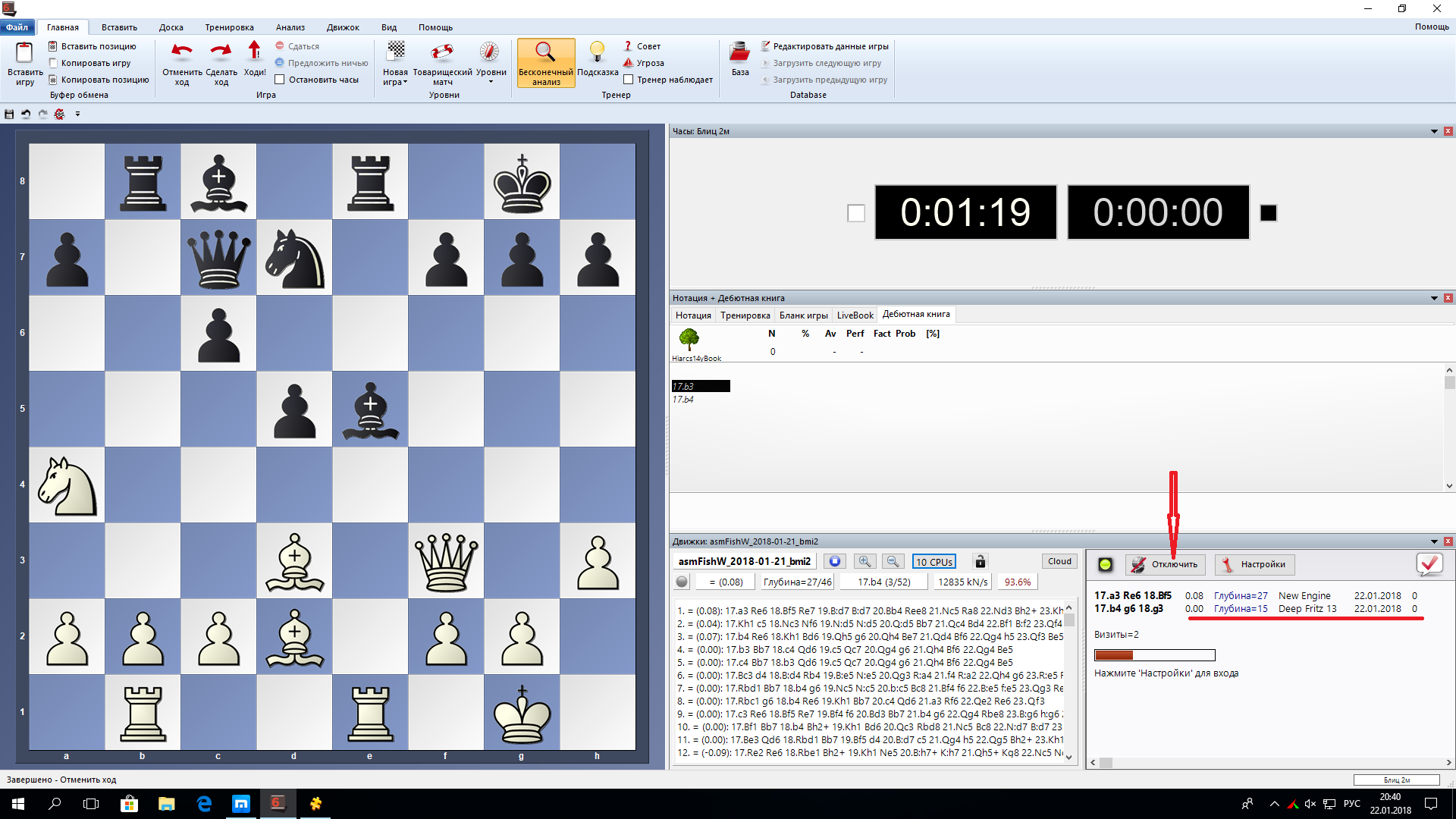Image resolution: width=1456 pixels, height=819 pixels.
Task: Select the 17.b4 move in opening book
Action: tap(683, 400)
